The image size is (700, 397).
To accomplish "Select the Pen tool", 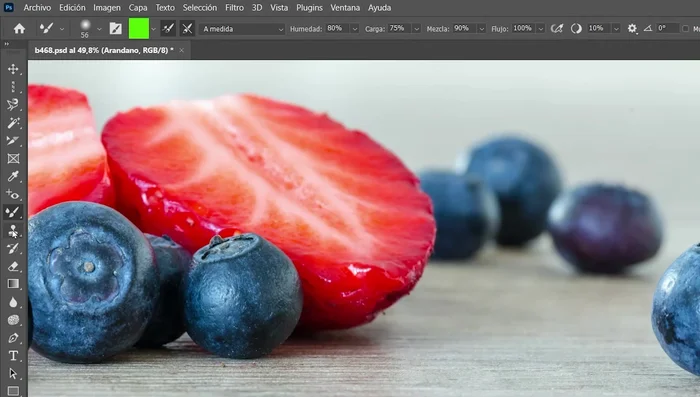I will (x=13, y=338).
